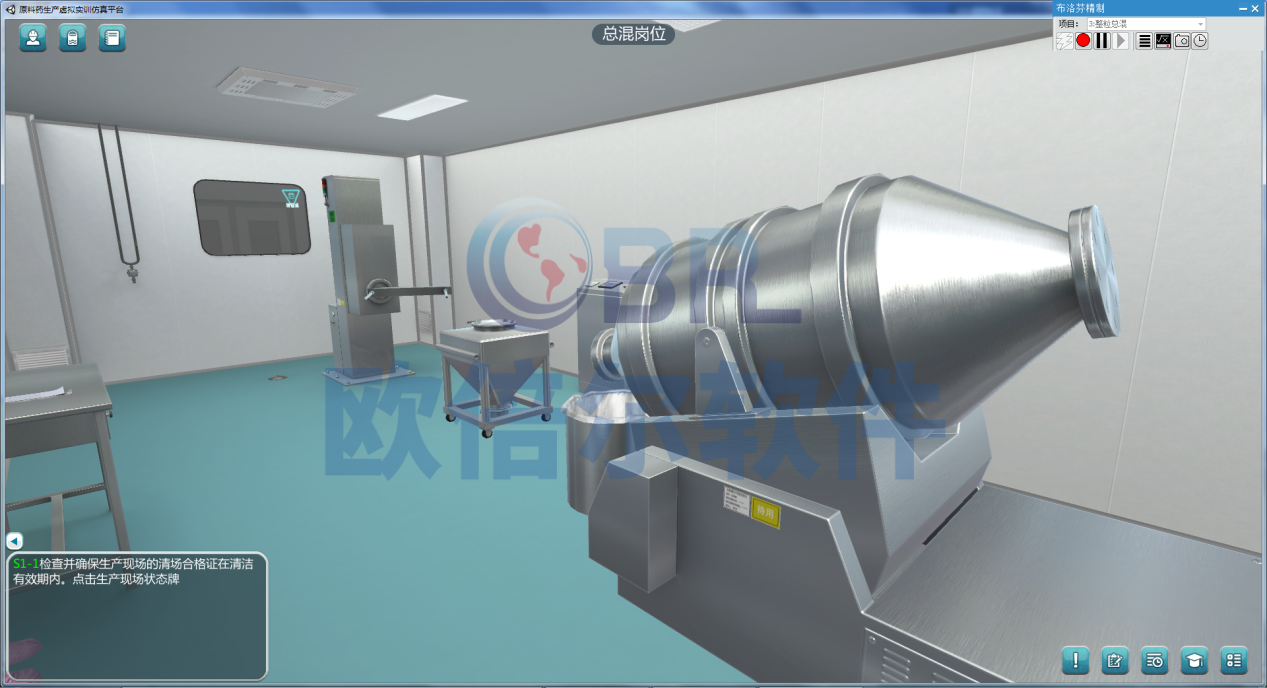The height and width of the screenshot is (688, 1267).
Task: Click the clock timer icon in toolbar
Action: (x=1199, y=41)
